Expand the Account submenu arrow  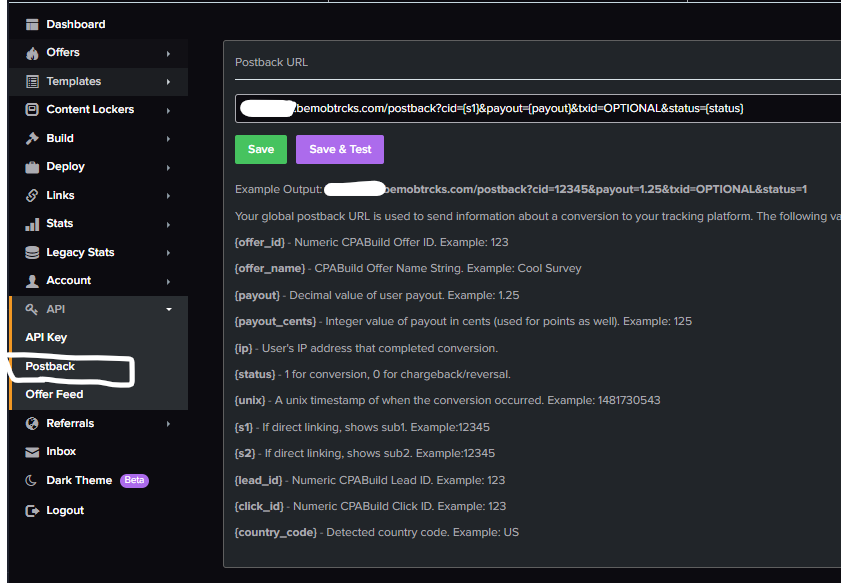click(168, 281)
